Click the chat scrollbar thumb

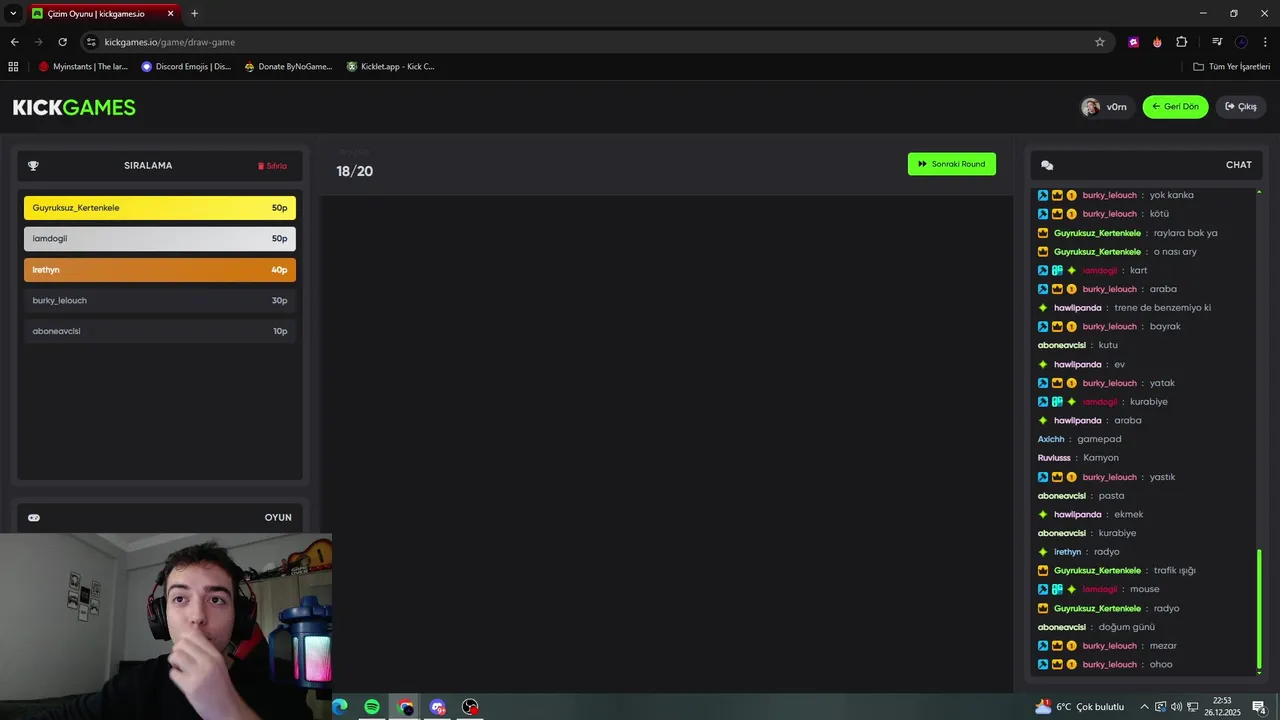pyautogui.click(x=1259, y=608)
